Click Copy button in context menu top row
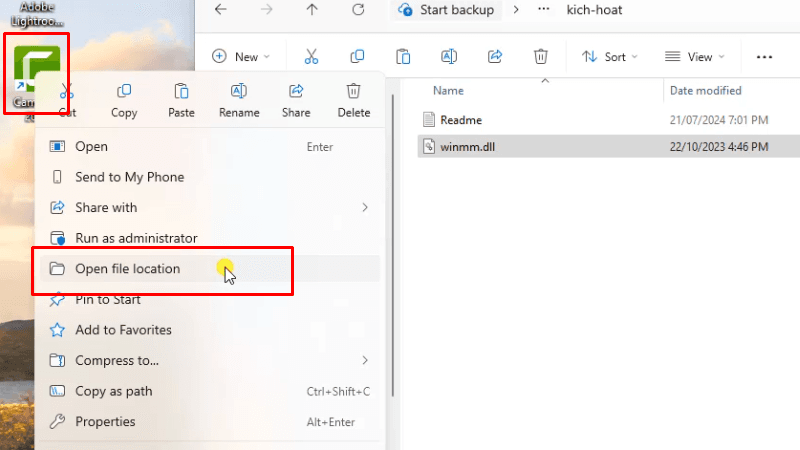 click(x=124, y=100)
